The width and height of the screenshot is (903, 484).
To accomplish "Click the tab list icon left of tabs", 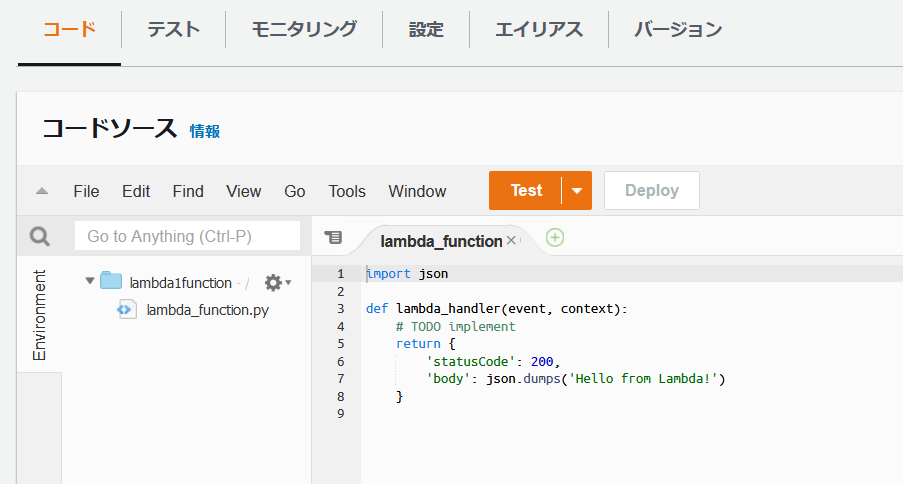I will 333,238.
